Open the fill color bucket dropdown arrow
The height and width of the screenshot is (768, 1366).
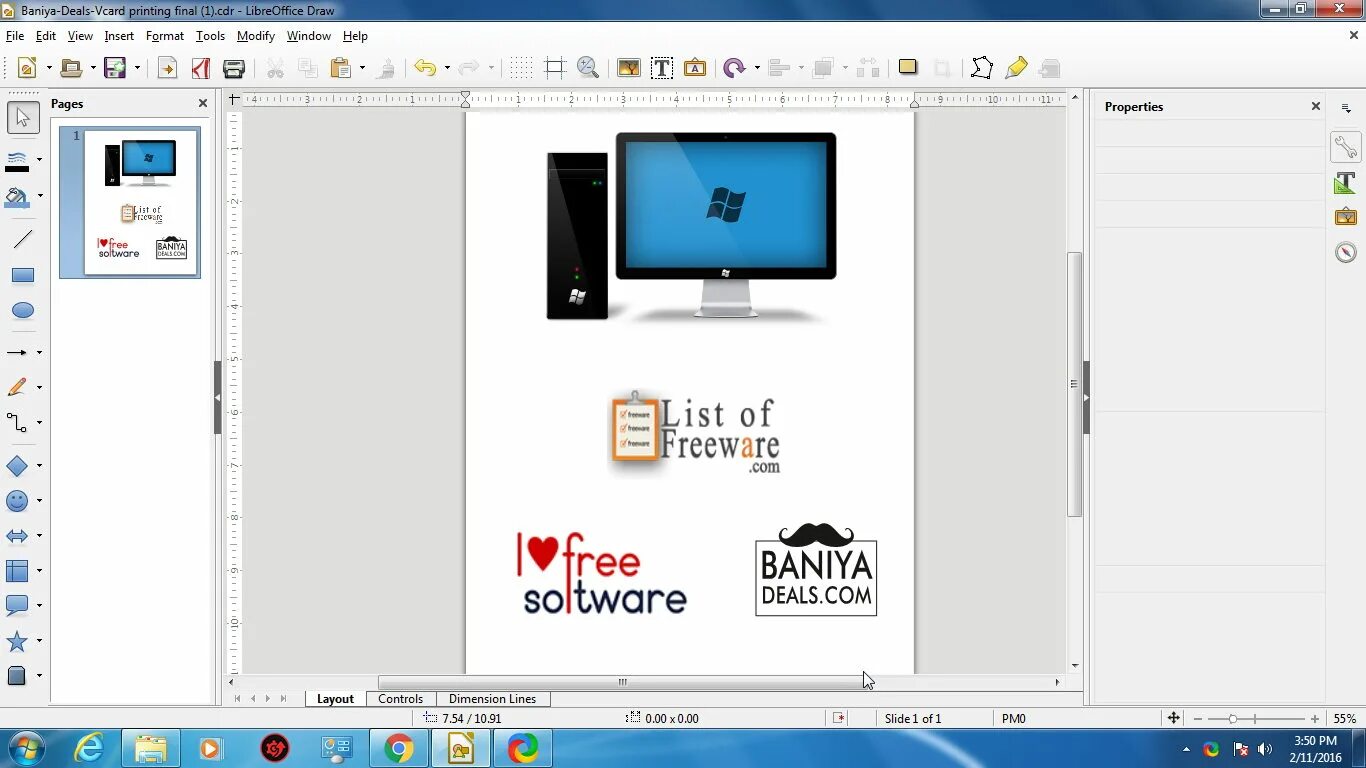pyautogui.click(x=39, y=196)
